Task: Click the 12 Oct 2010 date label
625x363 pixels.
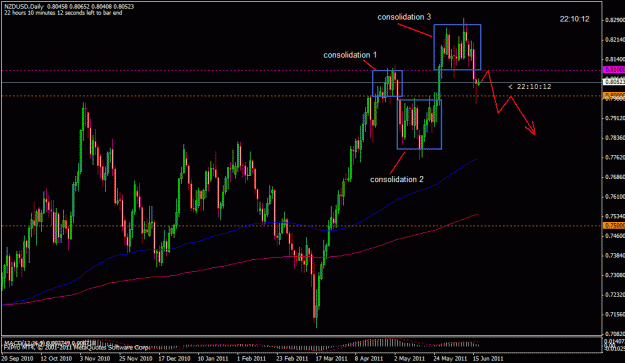Action: 56,358
